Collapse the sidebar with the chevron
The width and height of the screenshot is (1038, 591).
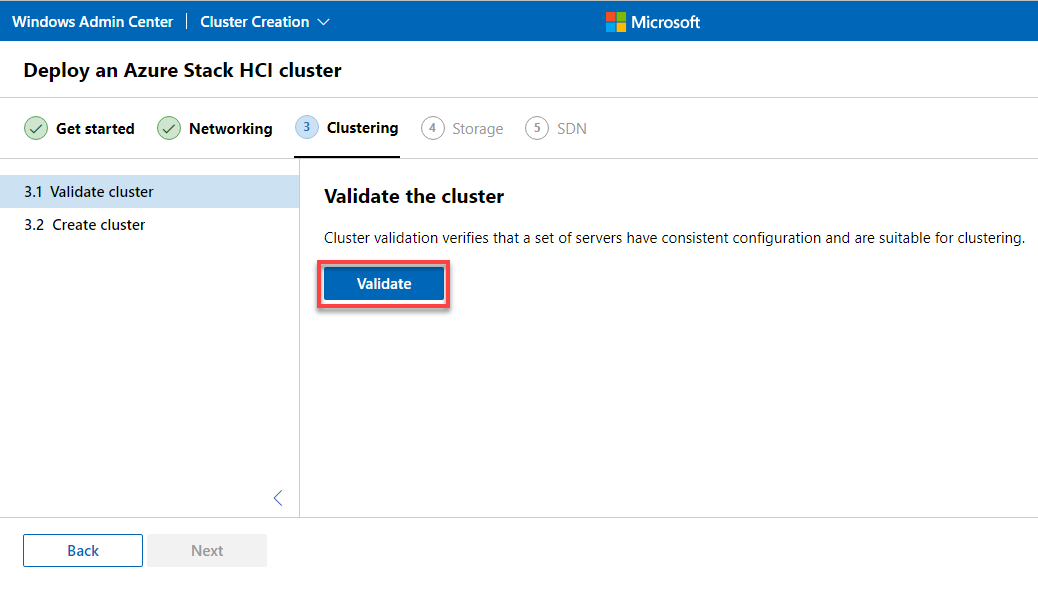click(278, 498)
